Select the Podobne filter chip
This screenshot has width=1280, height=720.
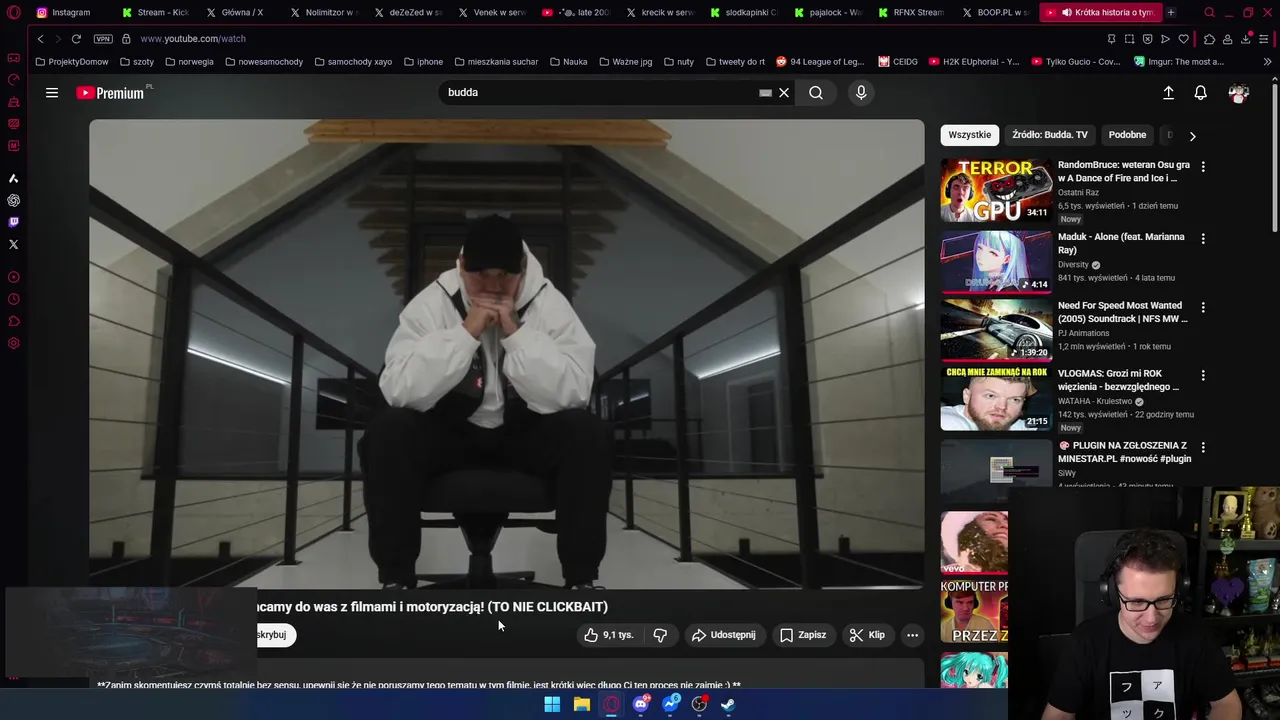(x=1127, y=135)
